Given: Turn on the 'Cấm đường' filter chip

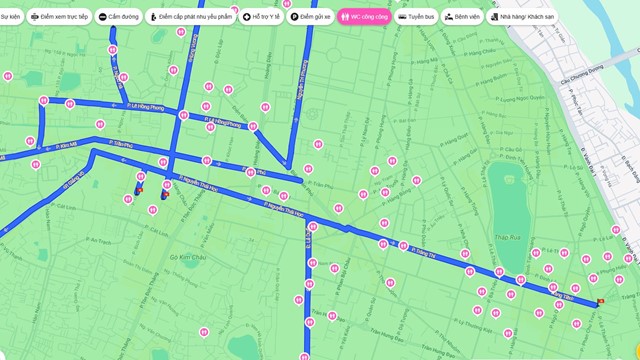Looking at the screenshot, I should pos(119,17).
